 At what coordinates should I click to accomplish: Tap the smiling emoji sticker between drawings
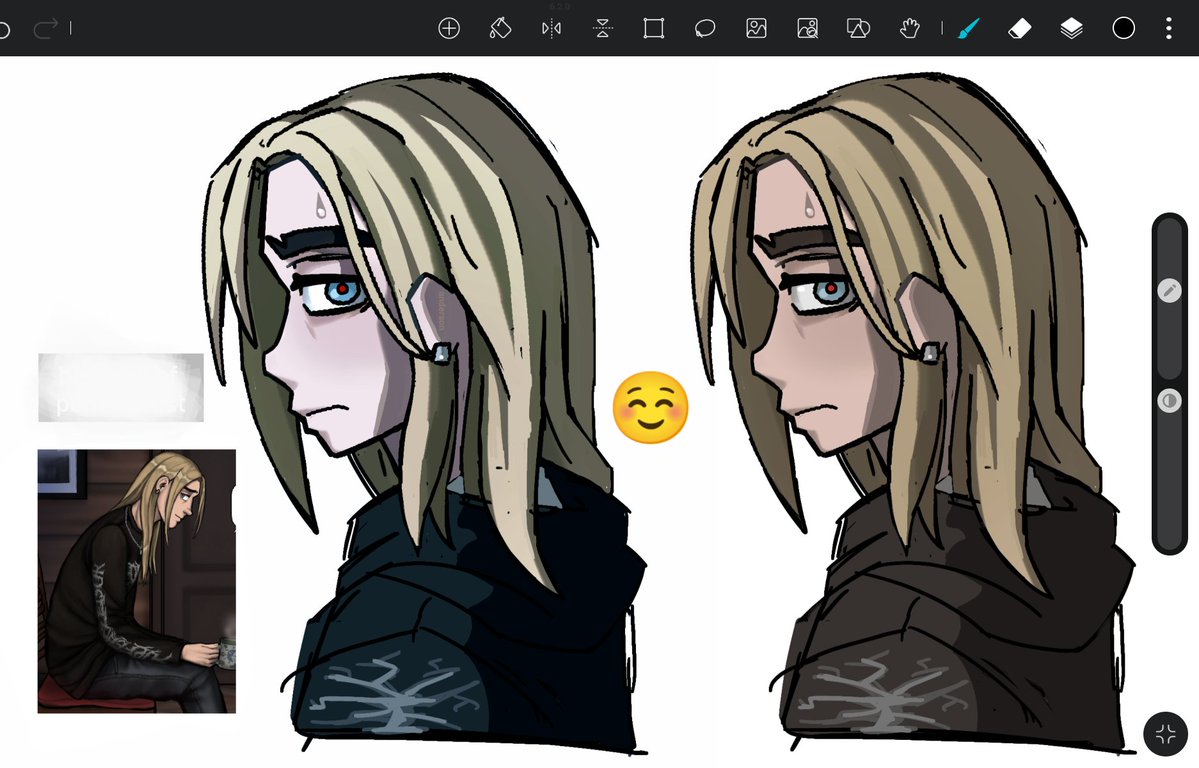[x=651, y=408]
